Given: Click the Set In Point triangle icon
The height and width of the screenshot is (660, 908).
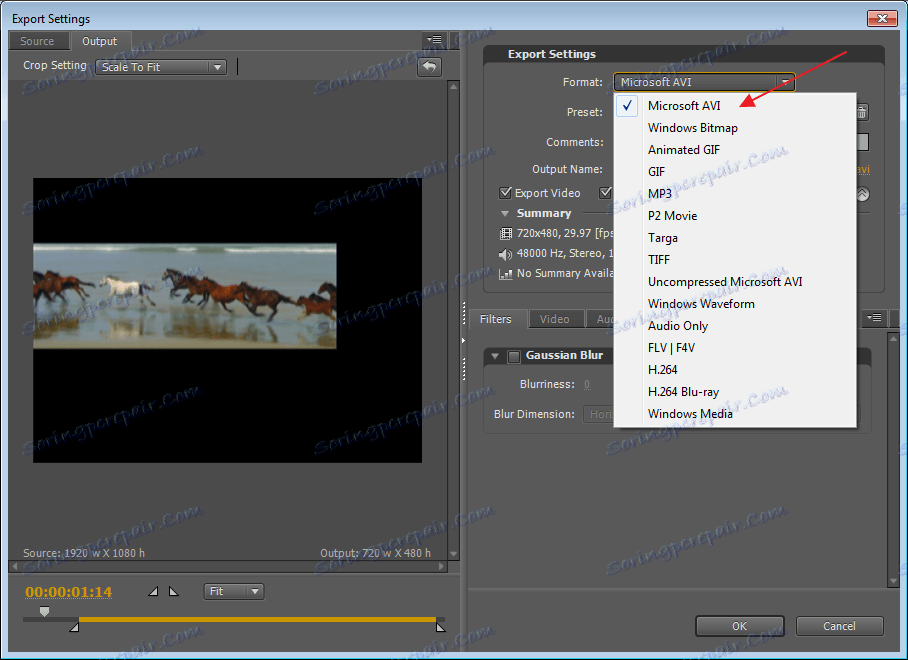Looking at the screenshot, I should click(x=153, y=592).
